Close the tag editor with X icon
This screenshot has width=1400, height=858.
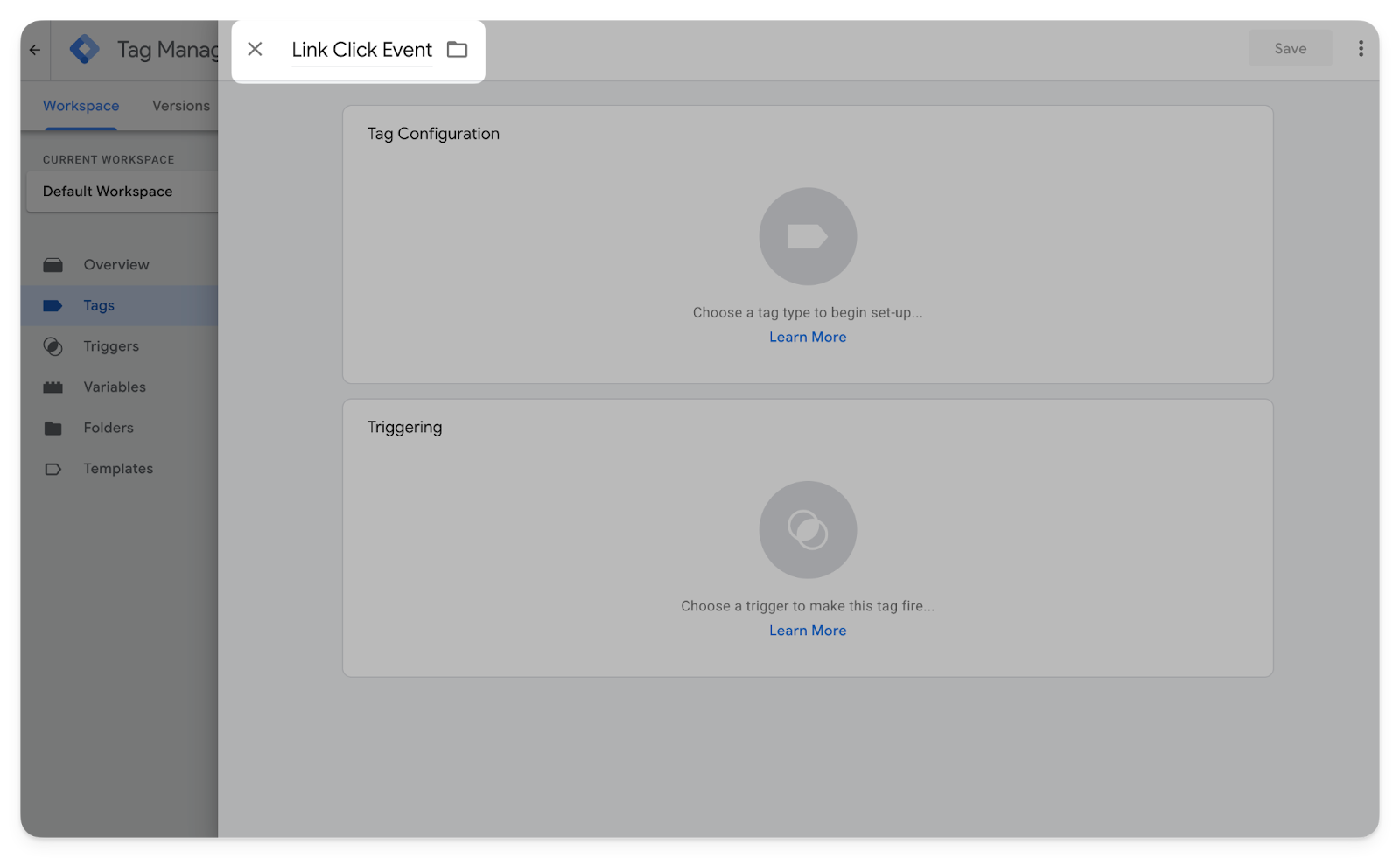coord(255,50)
